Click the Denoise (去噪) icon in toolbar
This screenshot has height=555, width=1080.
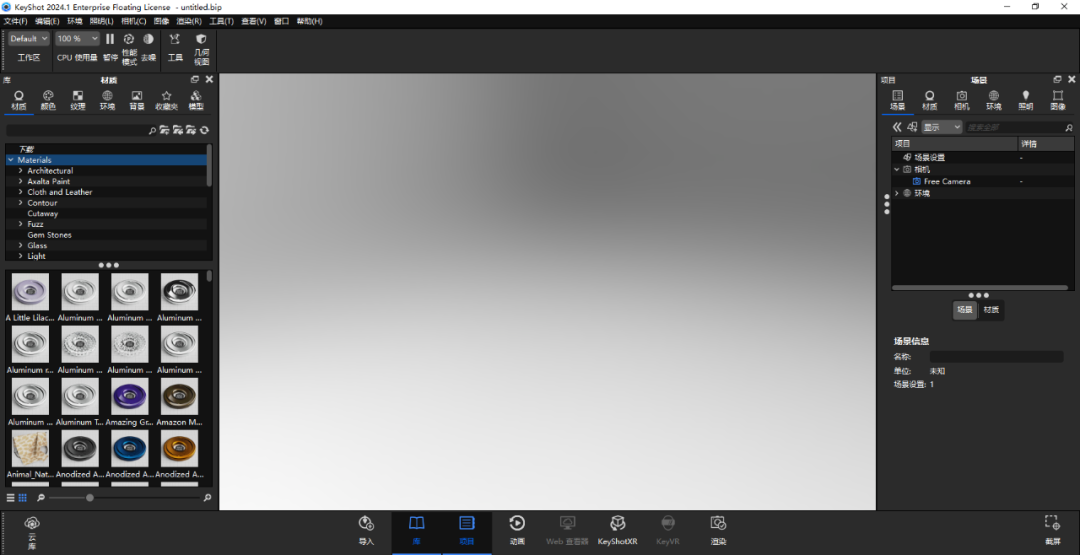point(148,46)
